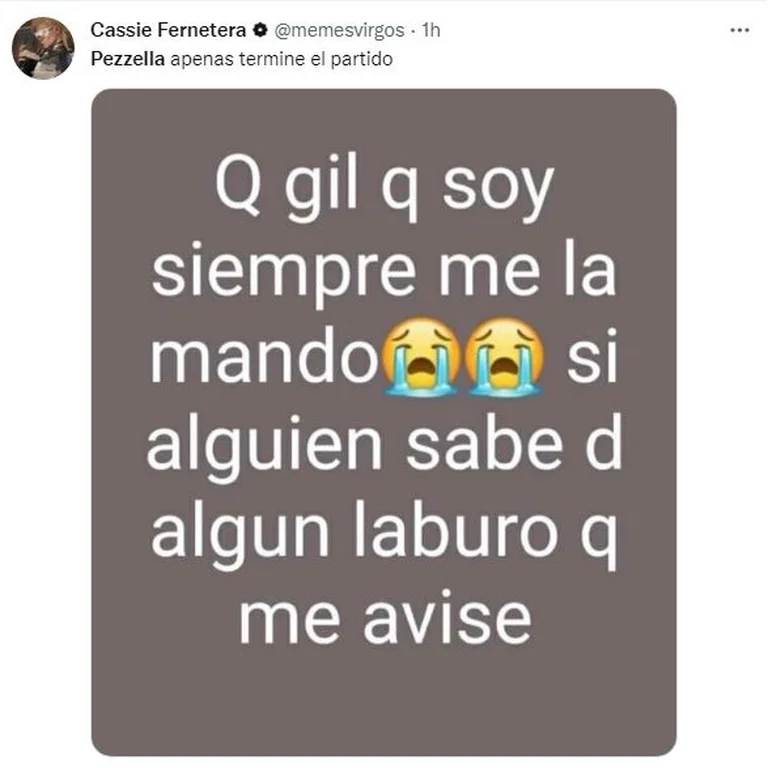Click the first crying emoji in the image
768x768 pixels.
[x=420, y=356]
